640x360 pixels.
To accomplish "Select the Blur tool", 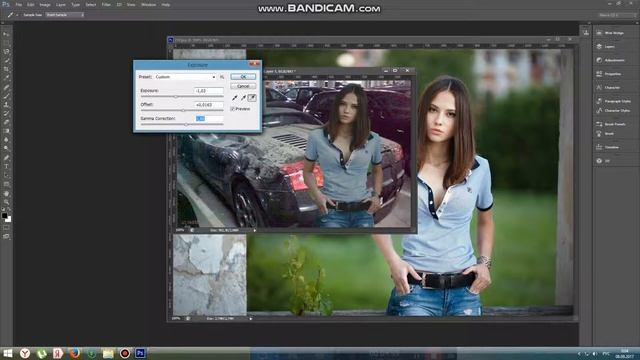I will click(x=6, y=140).
